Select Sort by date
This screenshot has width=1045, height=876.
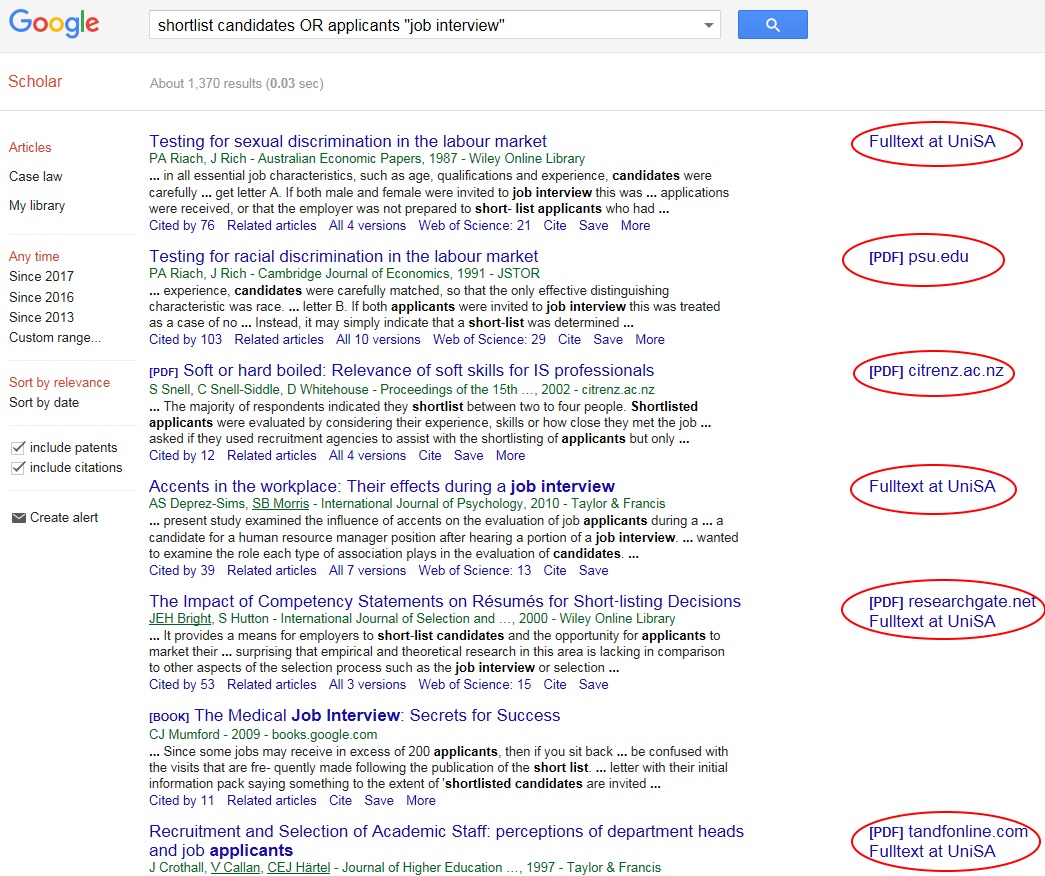(44, 402)
